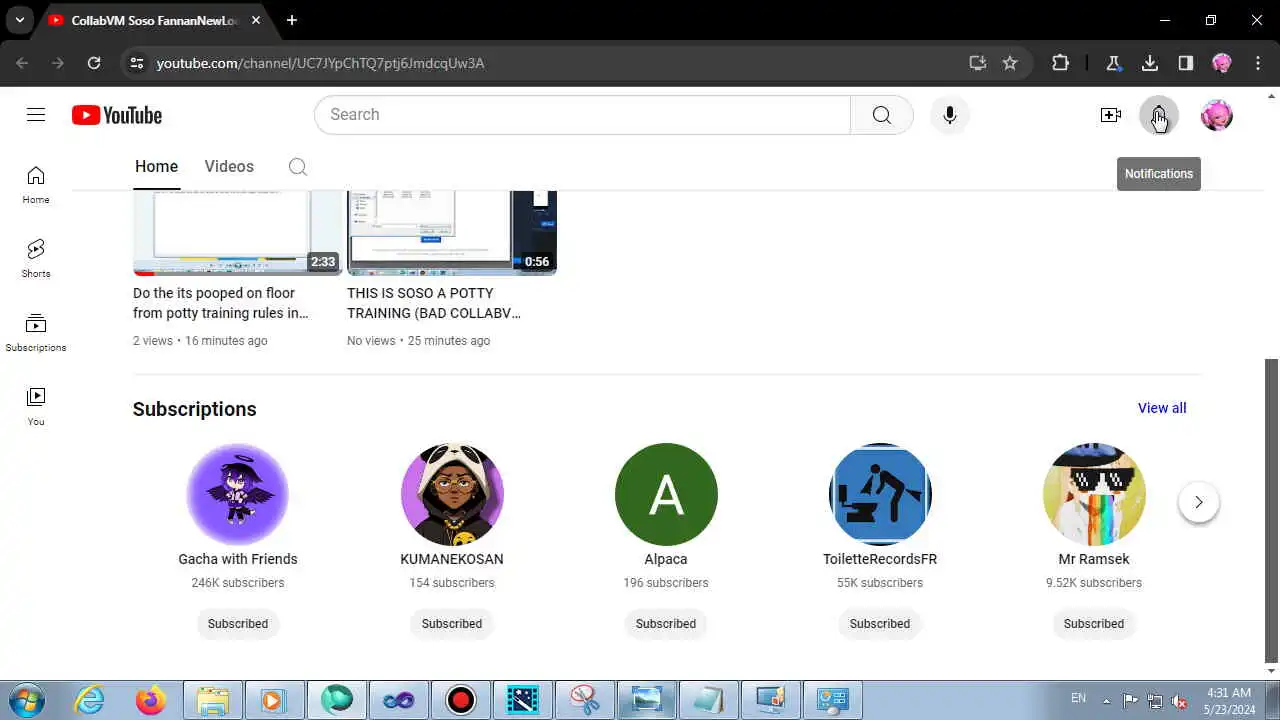Screen dimensions: 1280x720
Task: Search within channel magnifier icon
Action: pyautogui.click(x=298, y=167)
